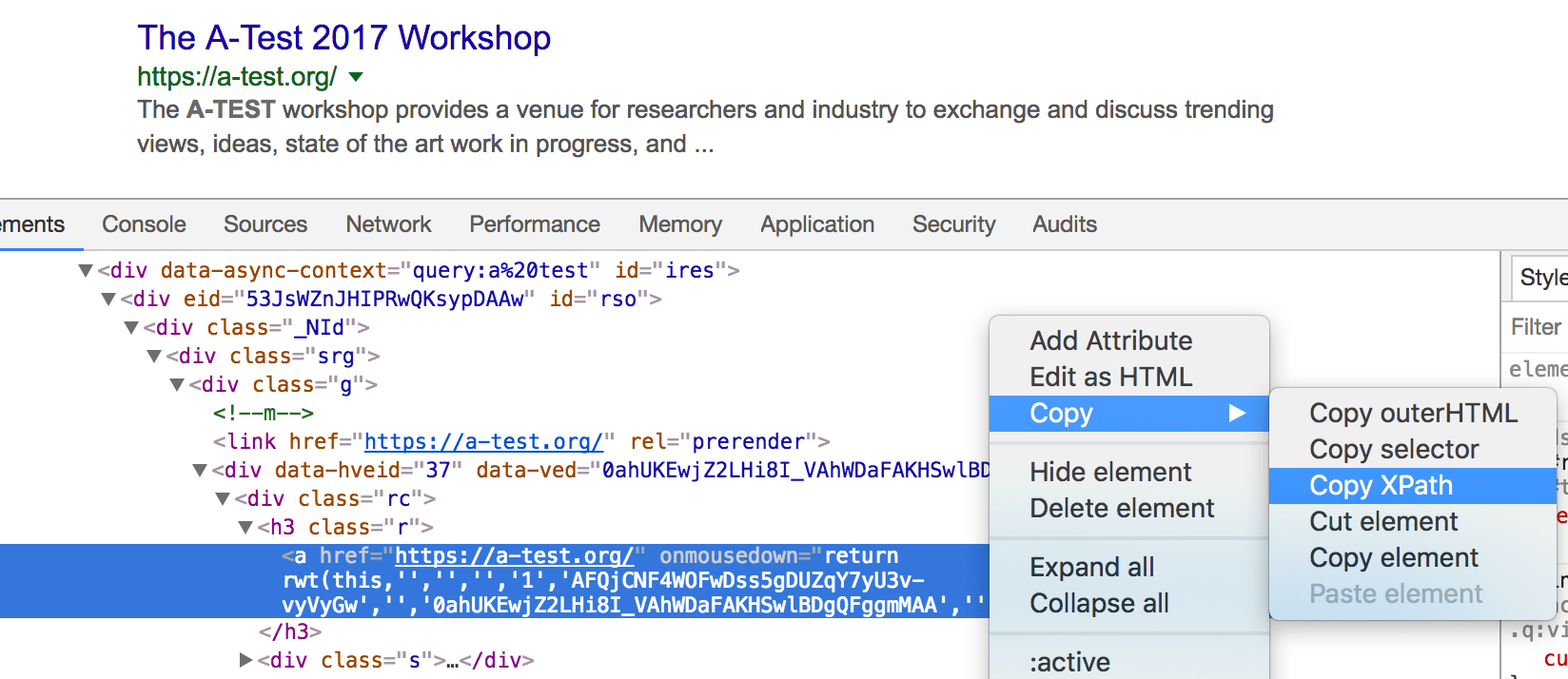
Task: Open the Copy submenu
Action: coord(1129,414)
